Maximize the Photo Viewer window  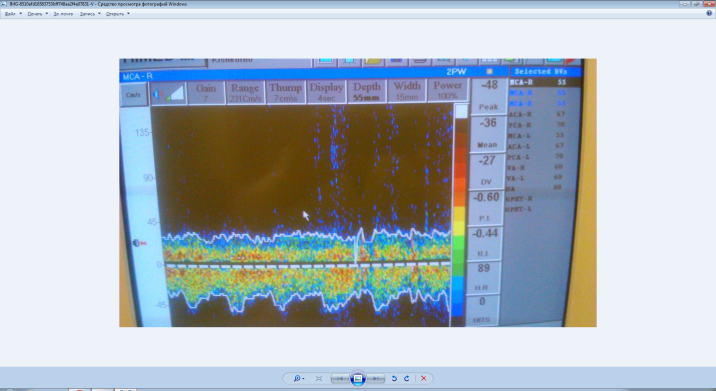[697, 4]
